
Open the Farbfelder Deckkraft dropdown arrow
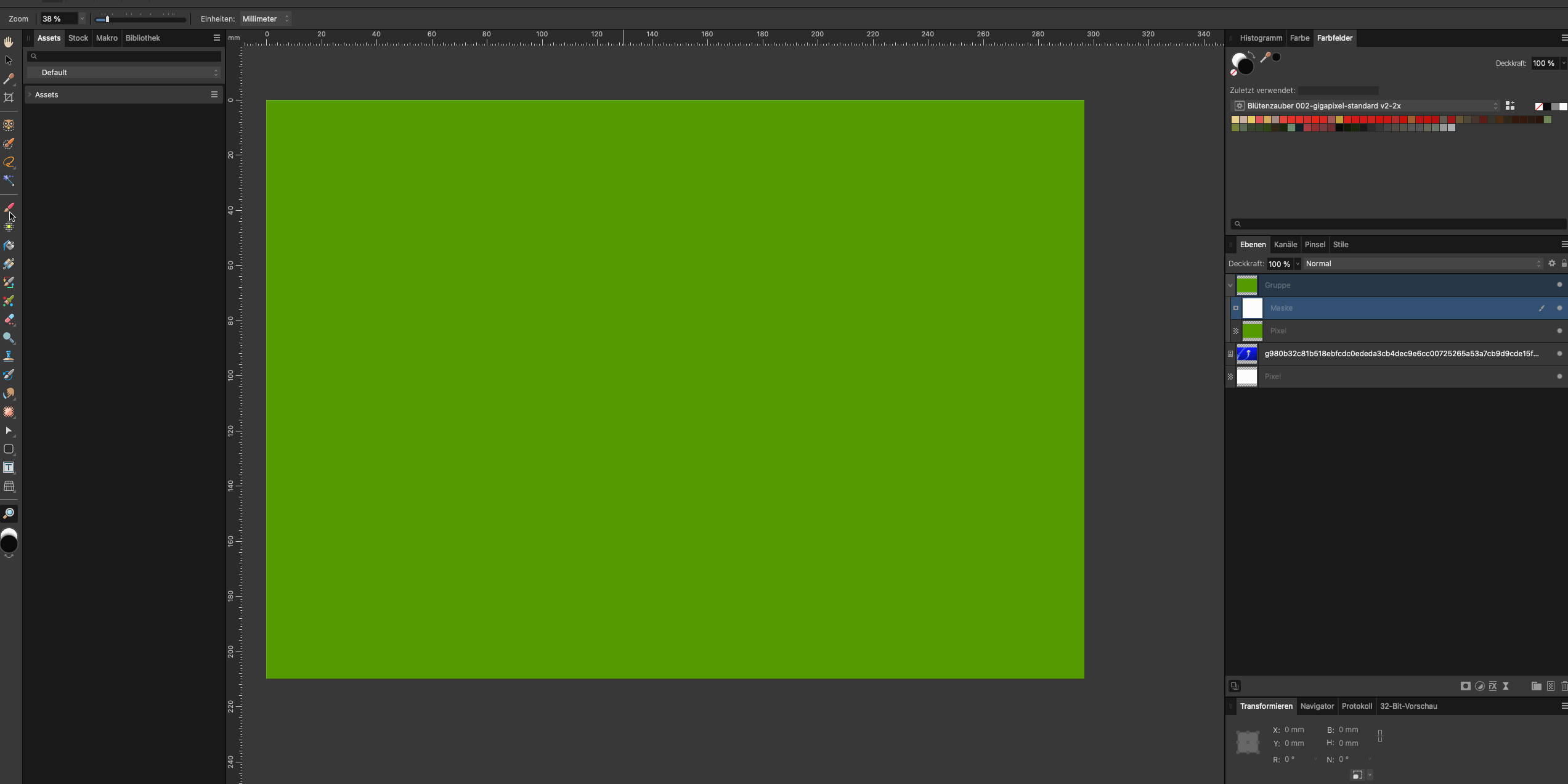pyautogui.click(x=1563, y=63)
